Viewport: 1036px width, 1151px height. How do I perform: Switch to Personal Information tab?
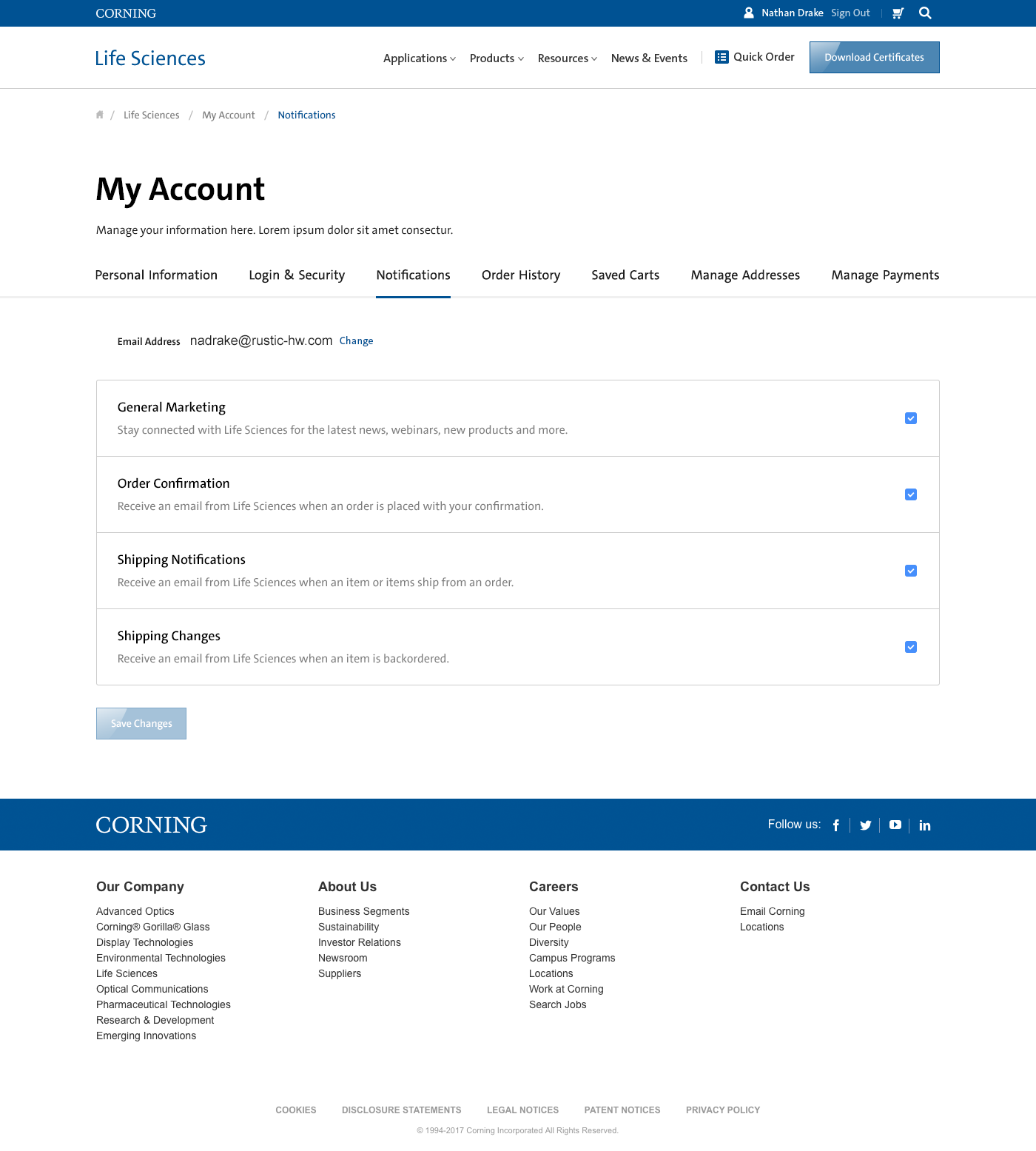click(156, 275)
